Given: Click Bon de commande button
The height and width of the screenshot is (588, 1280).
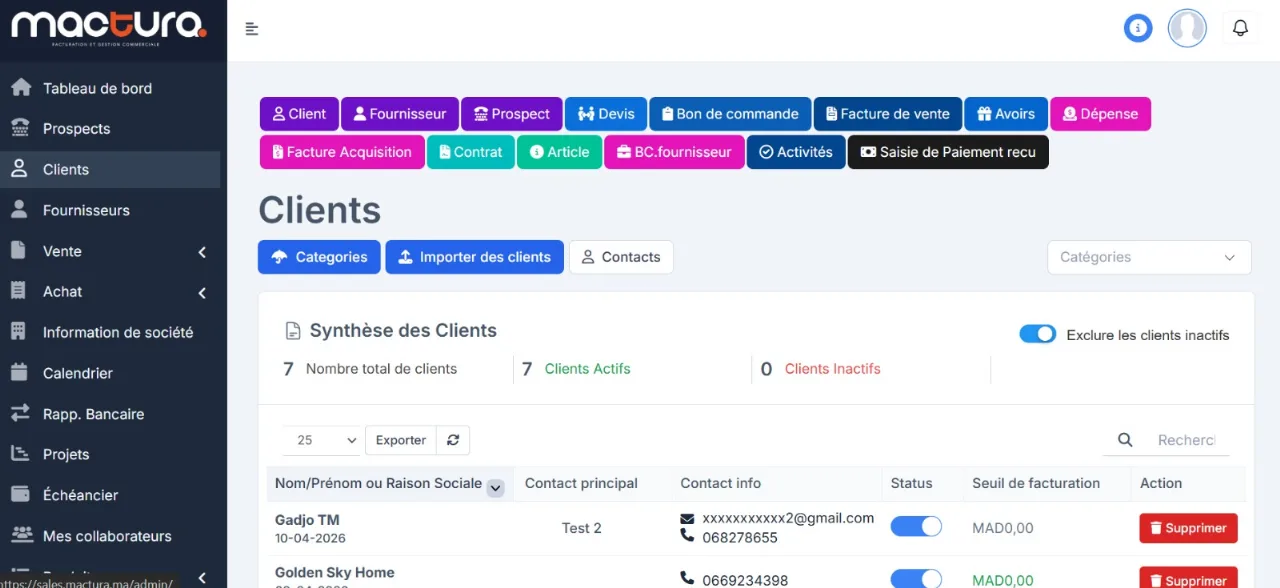Looking at the screenshot, I should [x=730, y=114].
